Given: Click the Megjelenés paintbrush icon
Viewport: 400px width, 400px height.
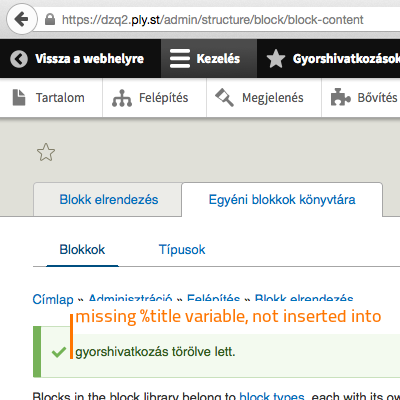Looking at the screenshot, I should (x=224, y=97).
